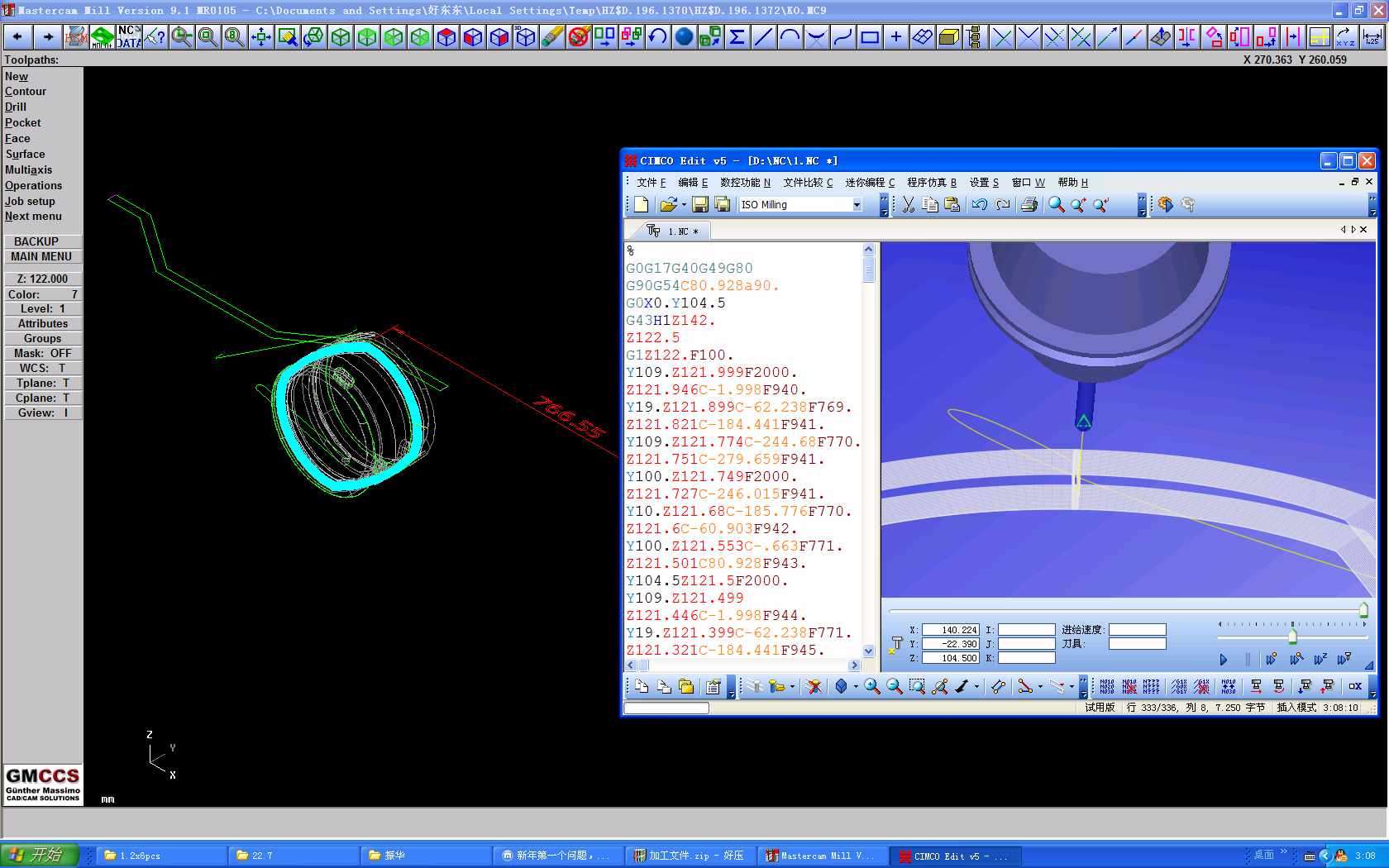Image resolution: width=1389 pixels, height=868 pixels.
Task: Click the back arrow in Mastercam toolbar
Action: point(17,37)
